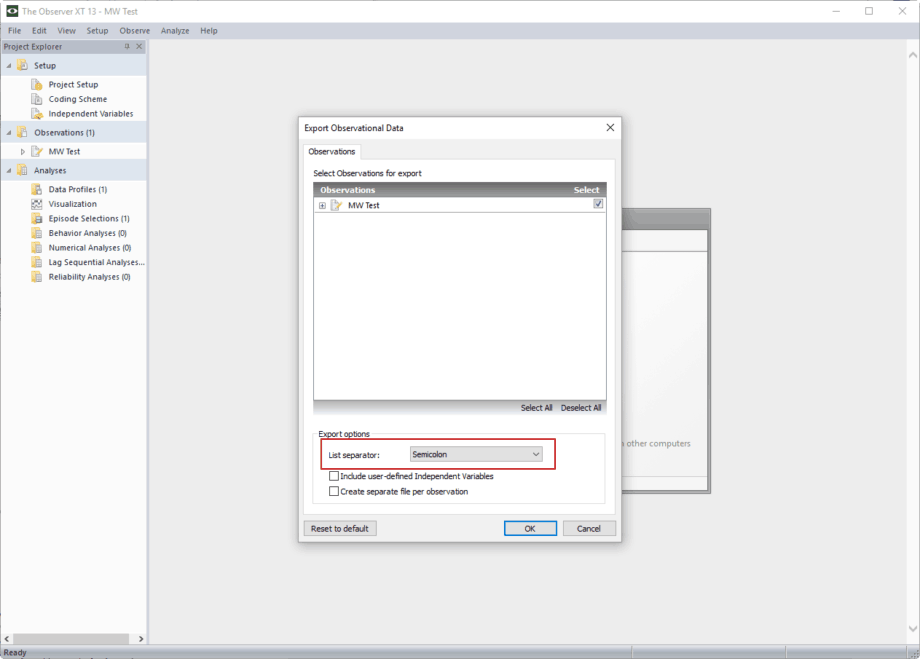Expand MW Test in the observations list
The image size is (920, 659).
[x=322, y=205]
